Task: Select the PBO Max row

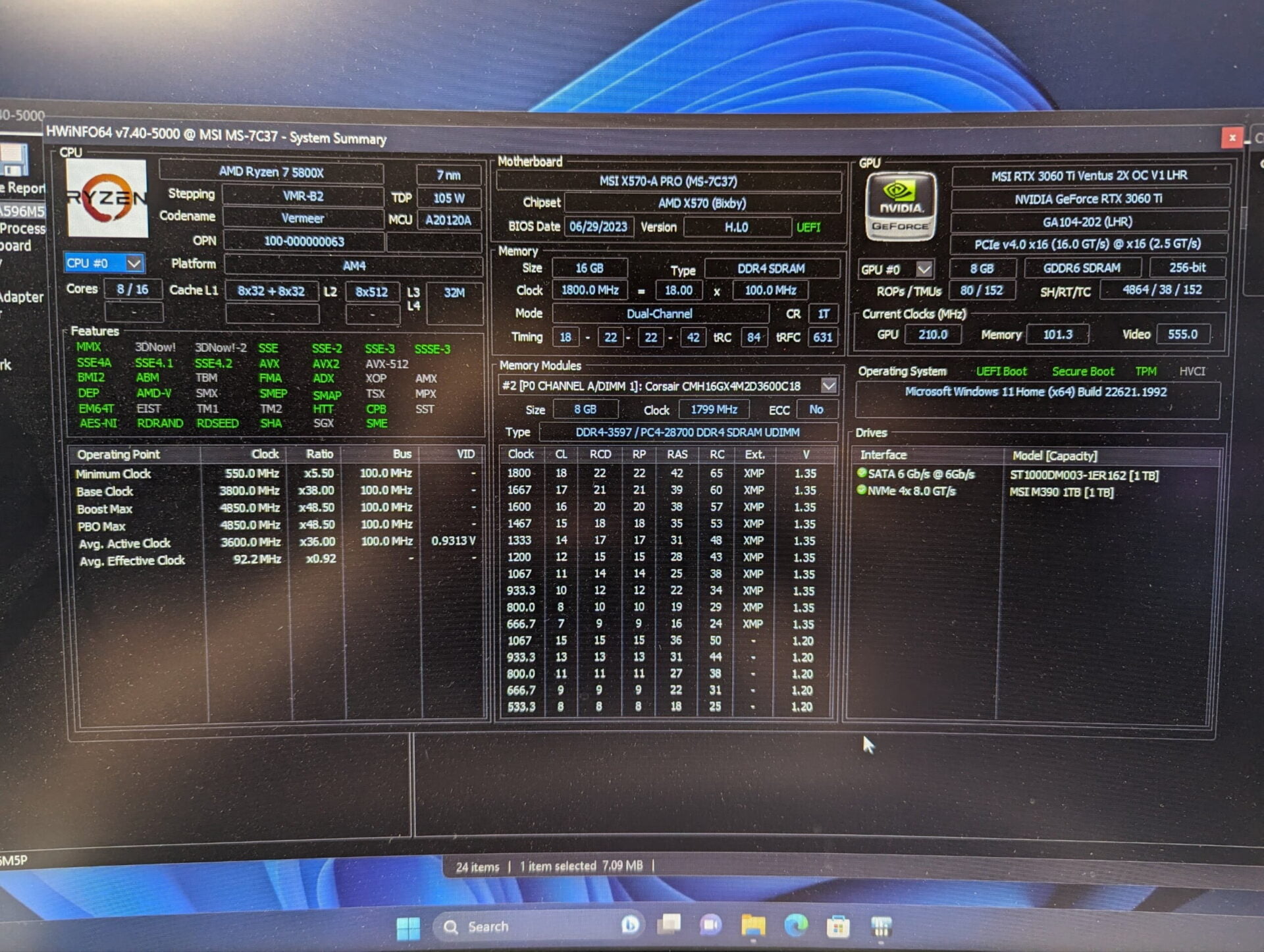Action: point(275,525)
